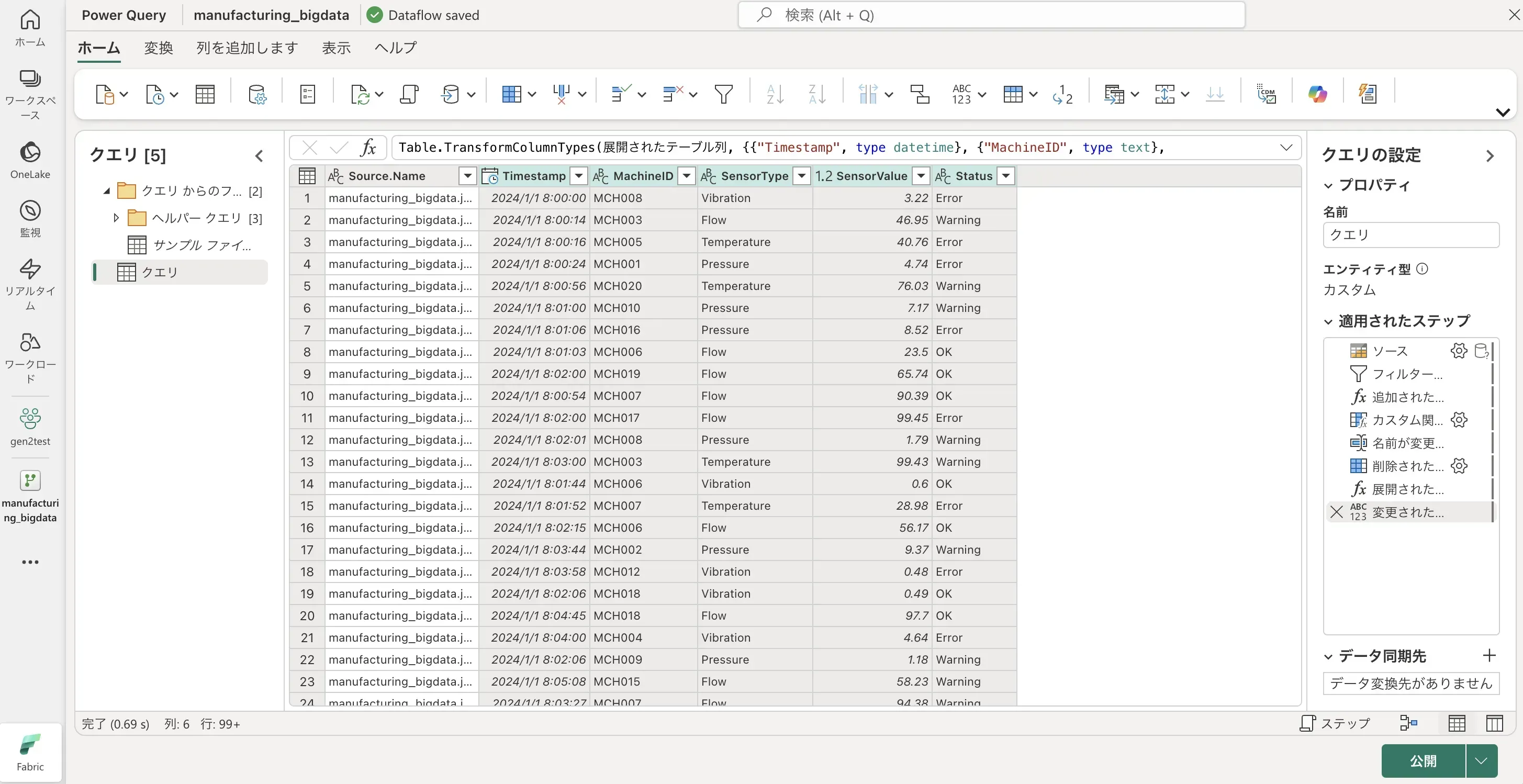
Task: Click the query 名前 input field
Action: tap(1410, 234)
